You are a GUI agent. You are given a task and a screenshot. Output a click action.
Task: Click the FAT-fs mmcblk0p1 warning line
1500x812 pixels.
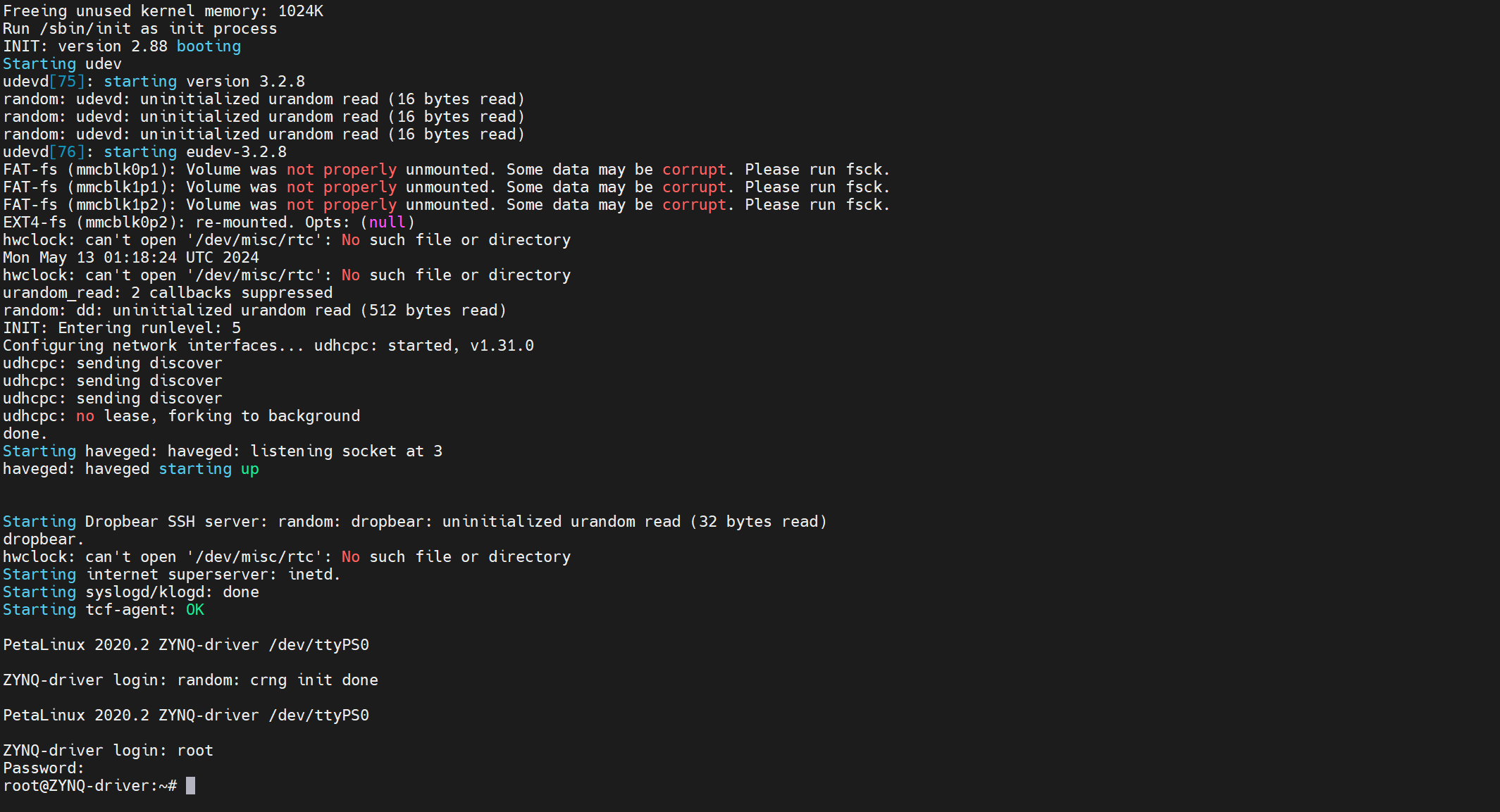447,169
